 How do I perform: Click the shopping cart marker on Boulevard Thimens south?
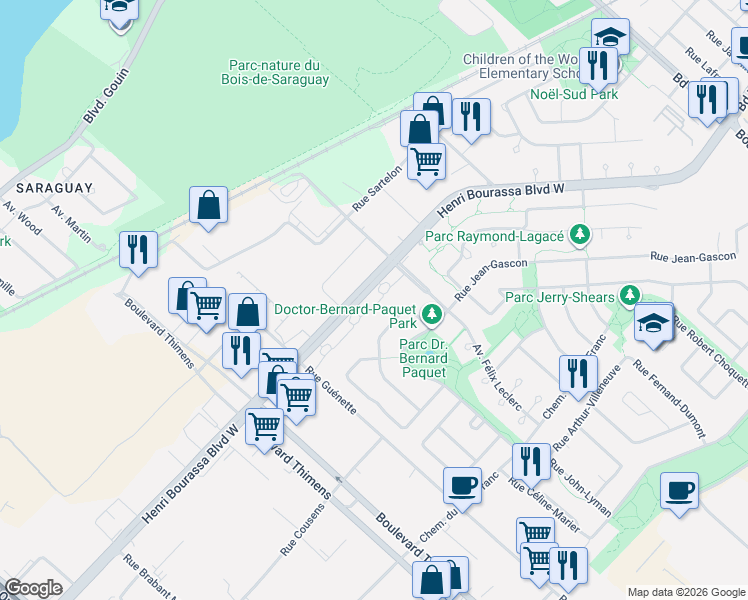coord(264,428)
